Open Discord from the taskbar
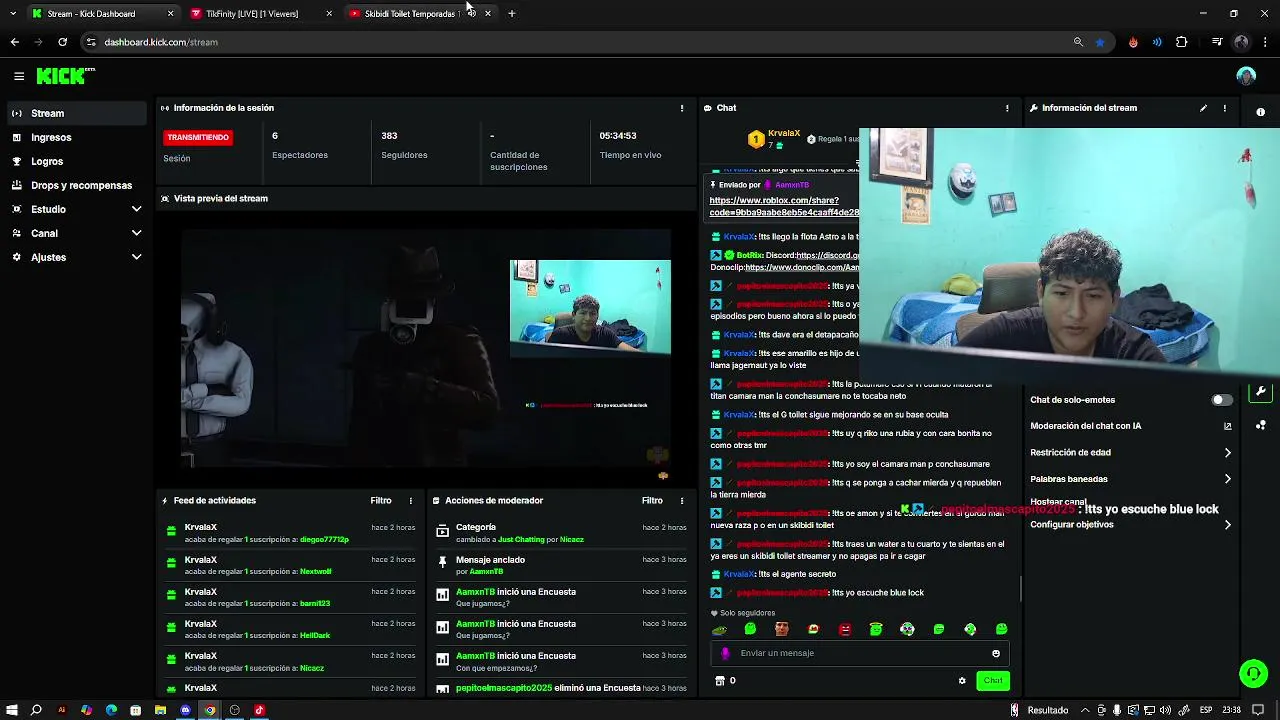This screenshot has width=1280, height=720. (x=185, y=710)
